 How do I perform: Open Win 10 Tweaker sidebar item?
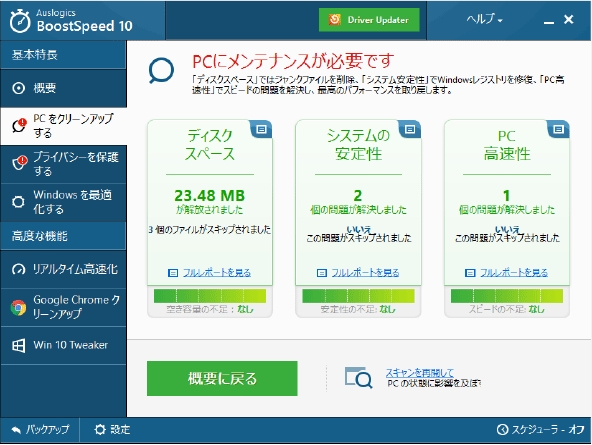[x=63, y=345]
